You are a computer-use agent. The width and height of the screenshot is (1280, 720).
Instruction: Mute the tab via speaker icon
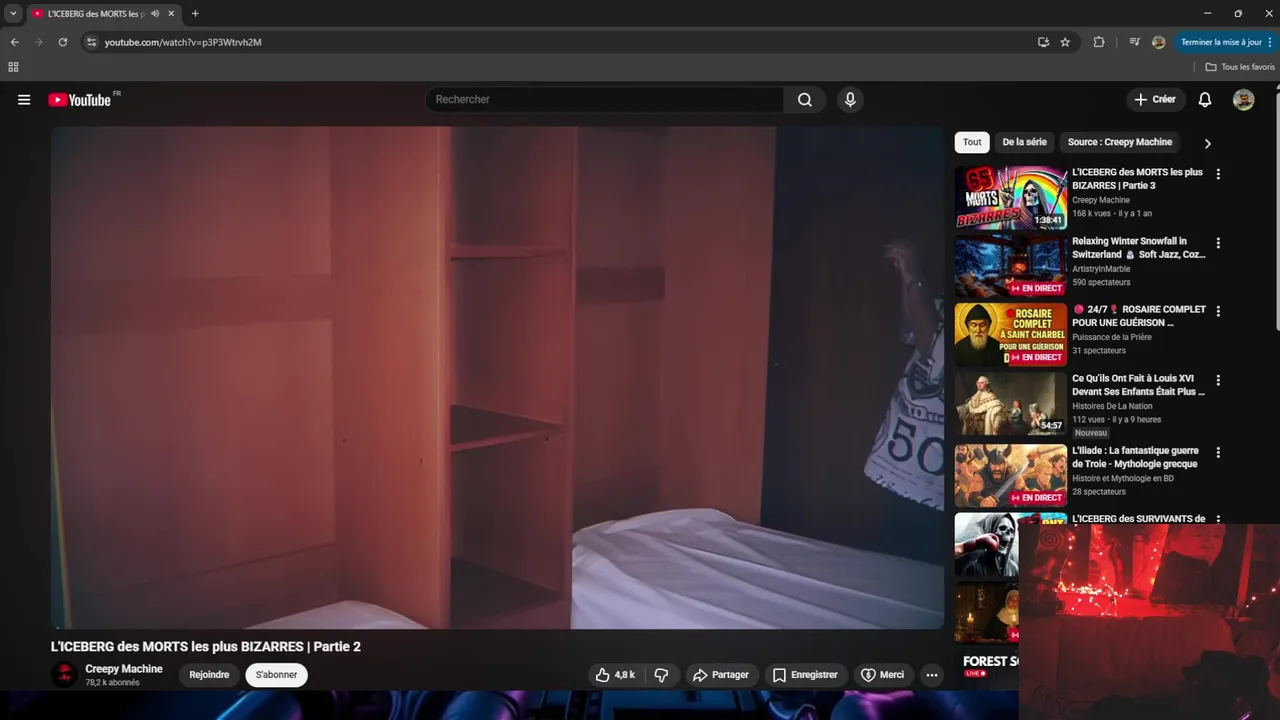pyautogui.click(x=155, y=14)
